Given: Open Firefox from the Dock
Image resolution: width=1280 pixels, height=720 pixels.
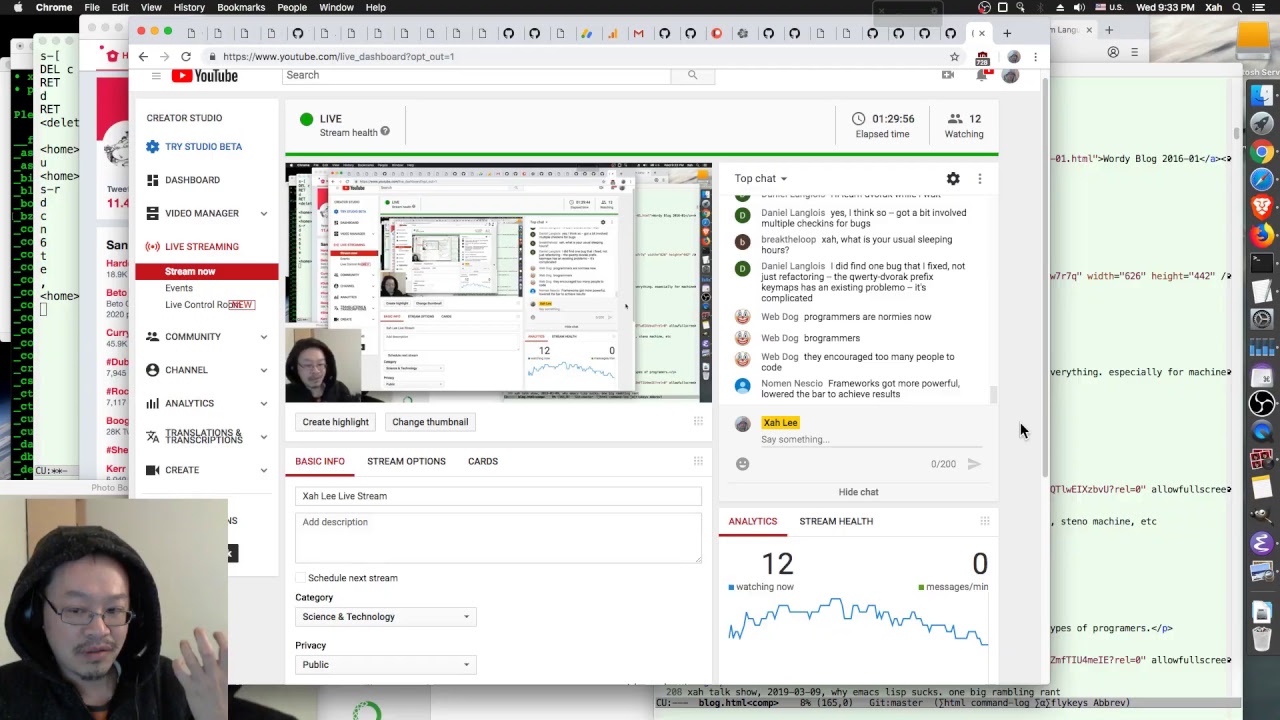Looking at the screenshot, I should tap(1262, 235).
